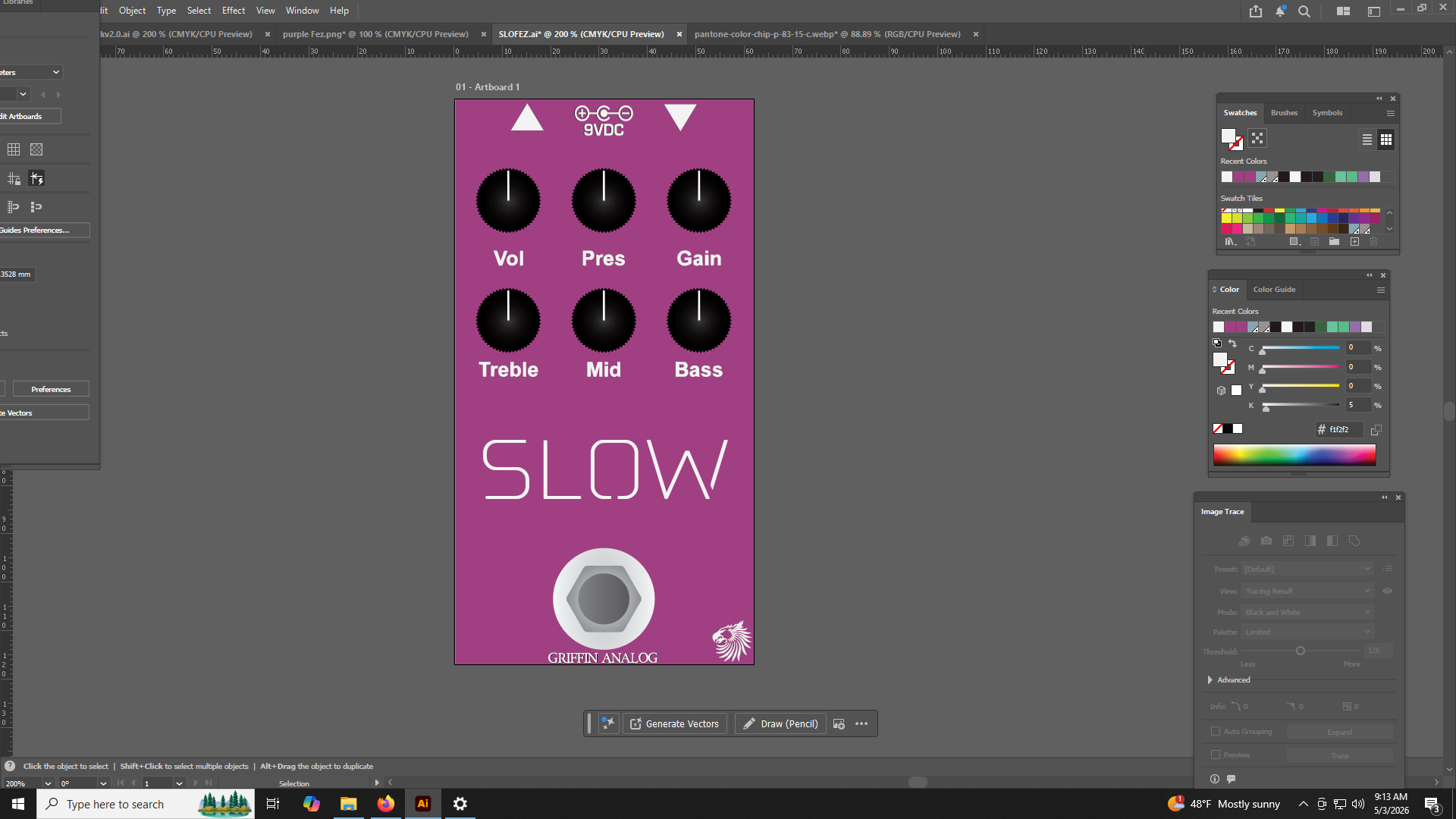This screenshot has width=1456, height=819.
Task: Open the Color panel menu
Action: 1381,290
